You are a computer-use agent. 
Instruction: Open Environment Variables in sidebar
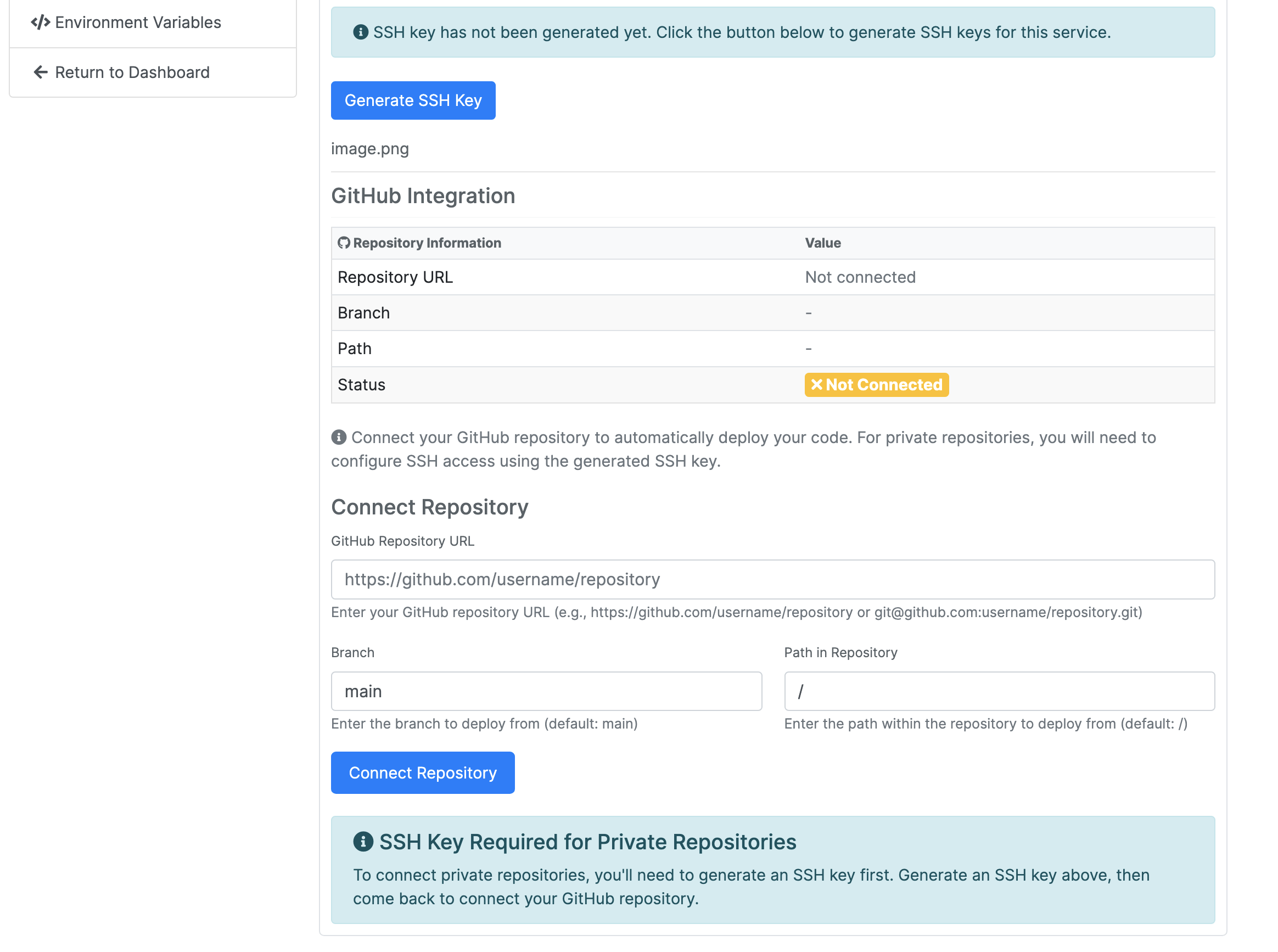138,23
